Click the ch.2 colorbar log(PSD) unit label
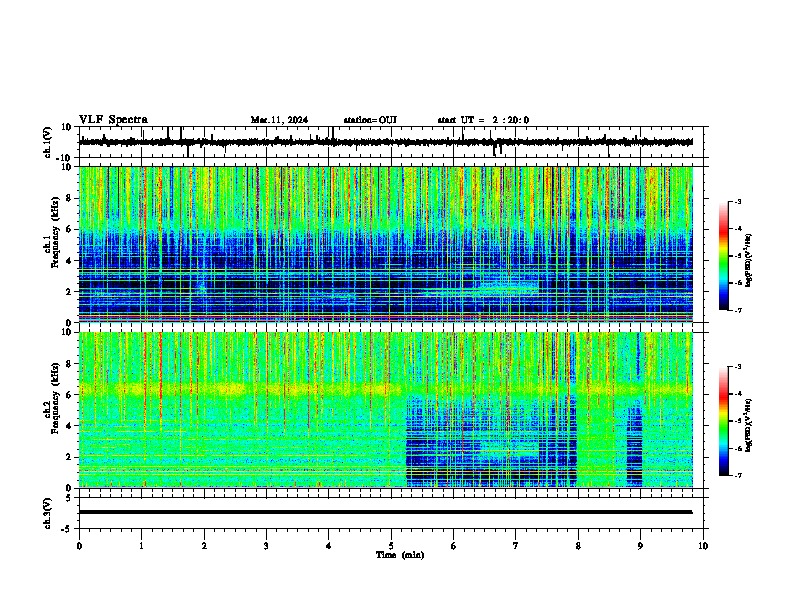Viewport: 792px width, 612px height. (x=749, y=425)
